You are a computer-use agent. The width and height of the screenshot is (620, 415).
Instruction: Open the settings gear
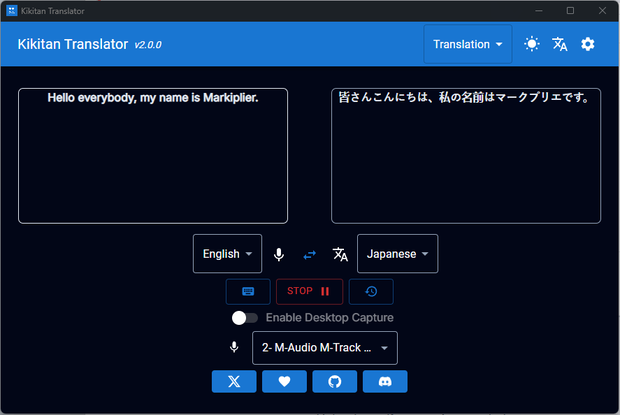(588, 44)
